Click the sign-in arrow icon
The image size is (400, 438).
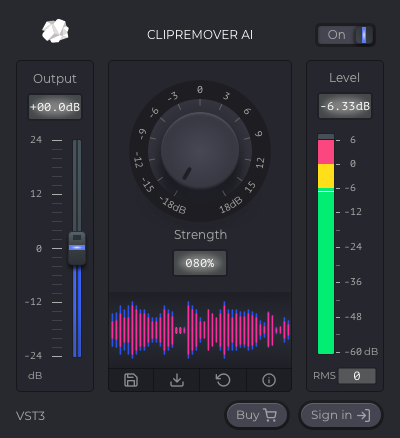click(363, 415)
